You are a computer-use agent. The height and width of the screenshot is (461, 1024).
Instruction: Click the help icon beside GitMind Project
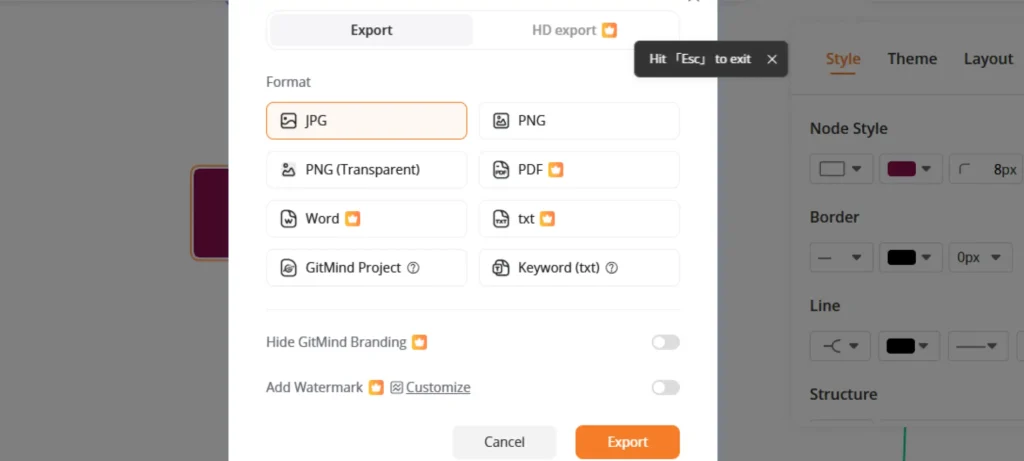(x=413, y=268)
